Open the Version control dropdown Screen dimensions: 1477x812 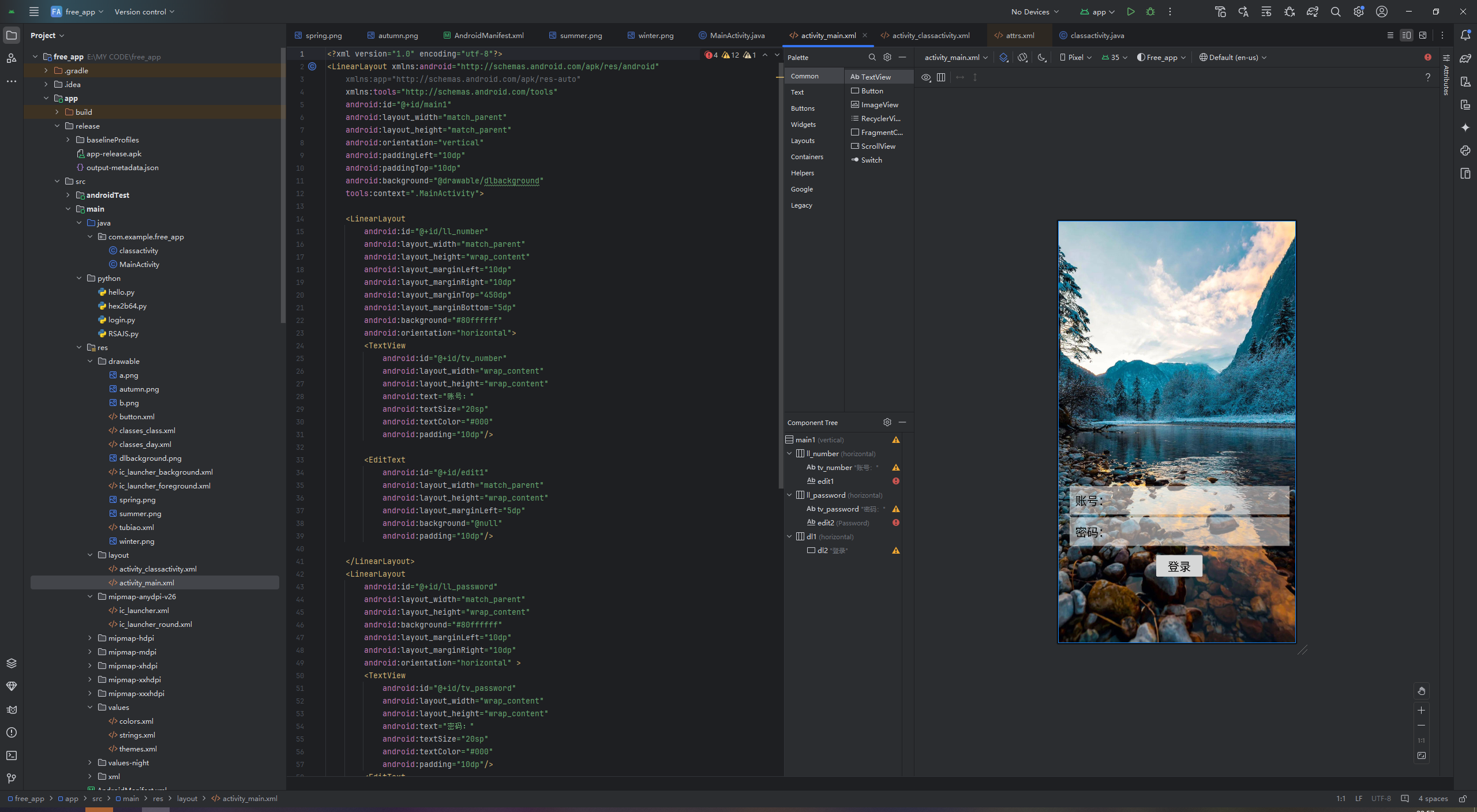tap(144, 12)
